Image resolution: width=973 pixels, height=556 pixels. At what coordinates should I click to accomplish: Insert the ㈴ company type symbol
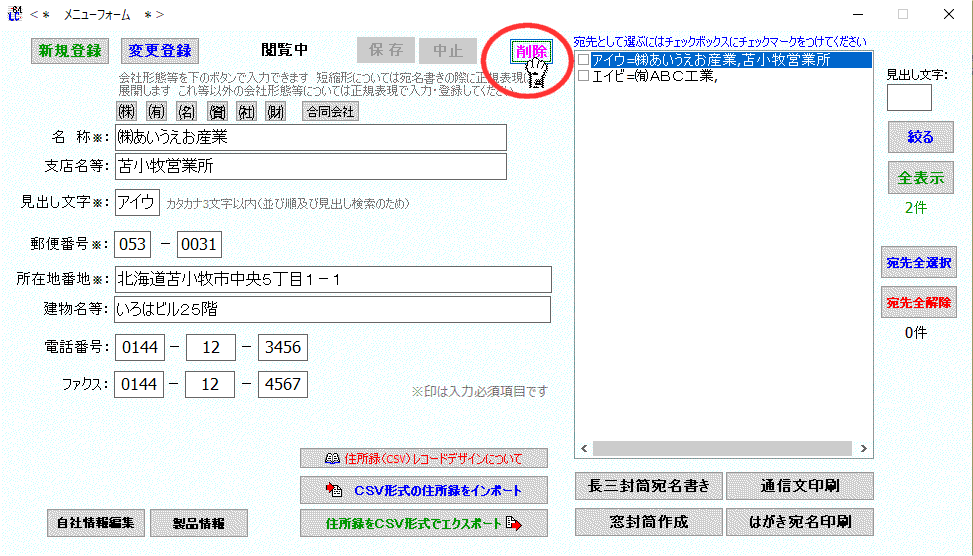(x=187, y=112)
